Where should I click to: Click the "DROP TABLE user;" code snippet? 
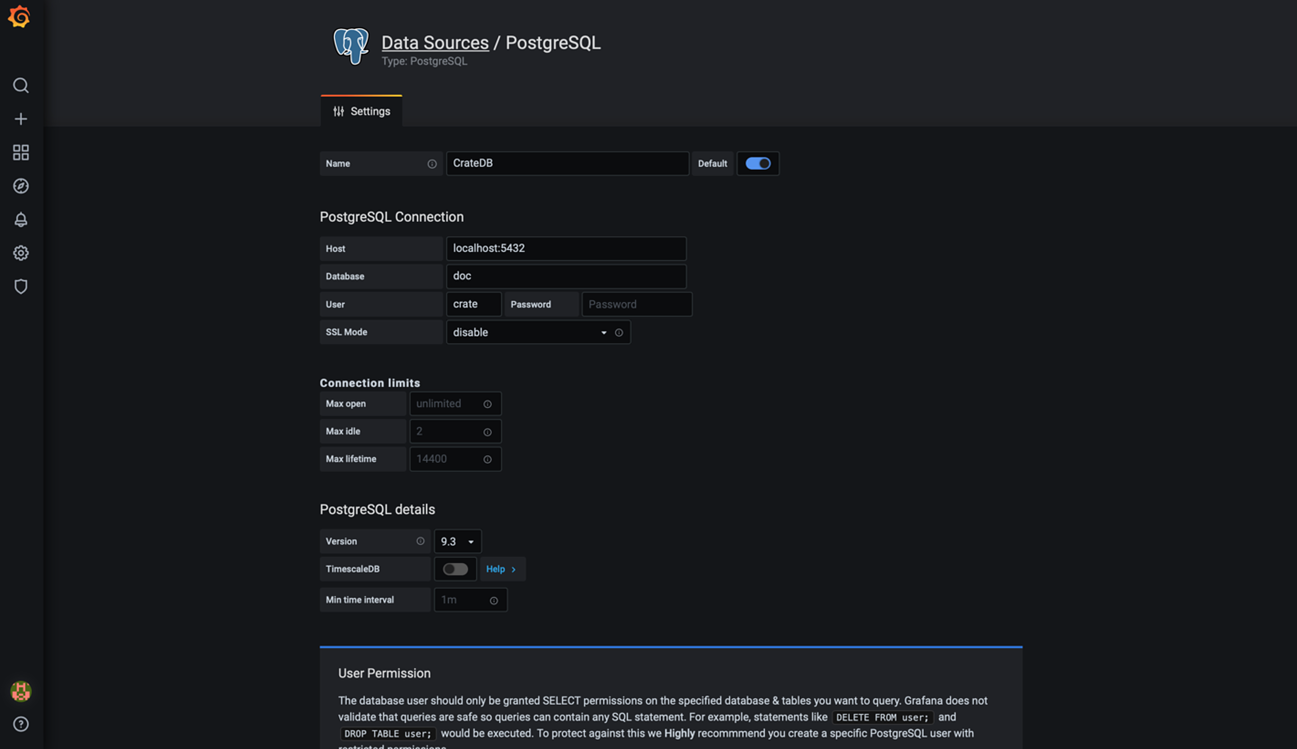click(388, 734)
